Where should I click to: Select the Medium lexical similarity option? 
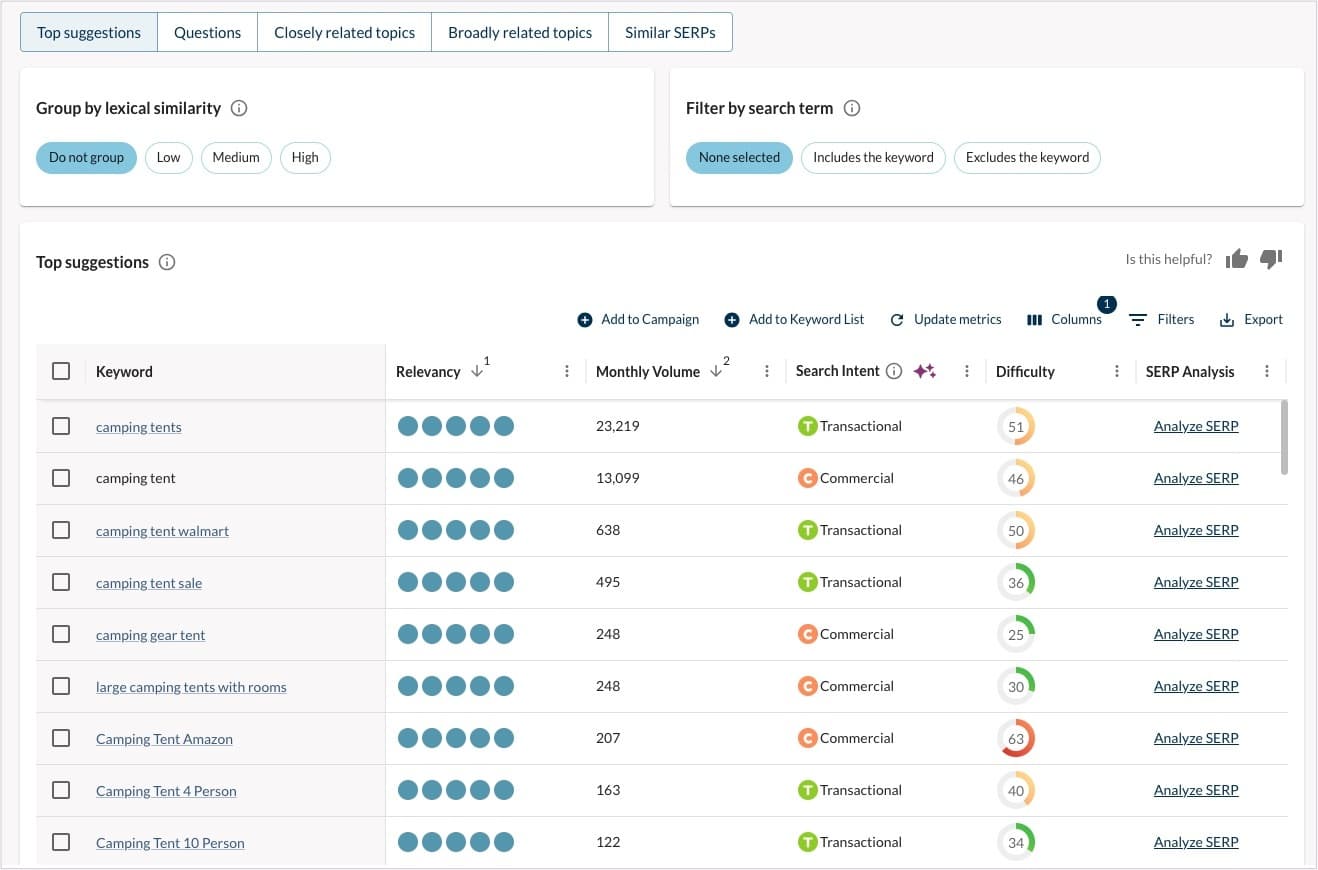pos(236,157)
